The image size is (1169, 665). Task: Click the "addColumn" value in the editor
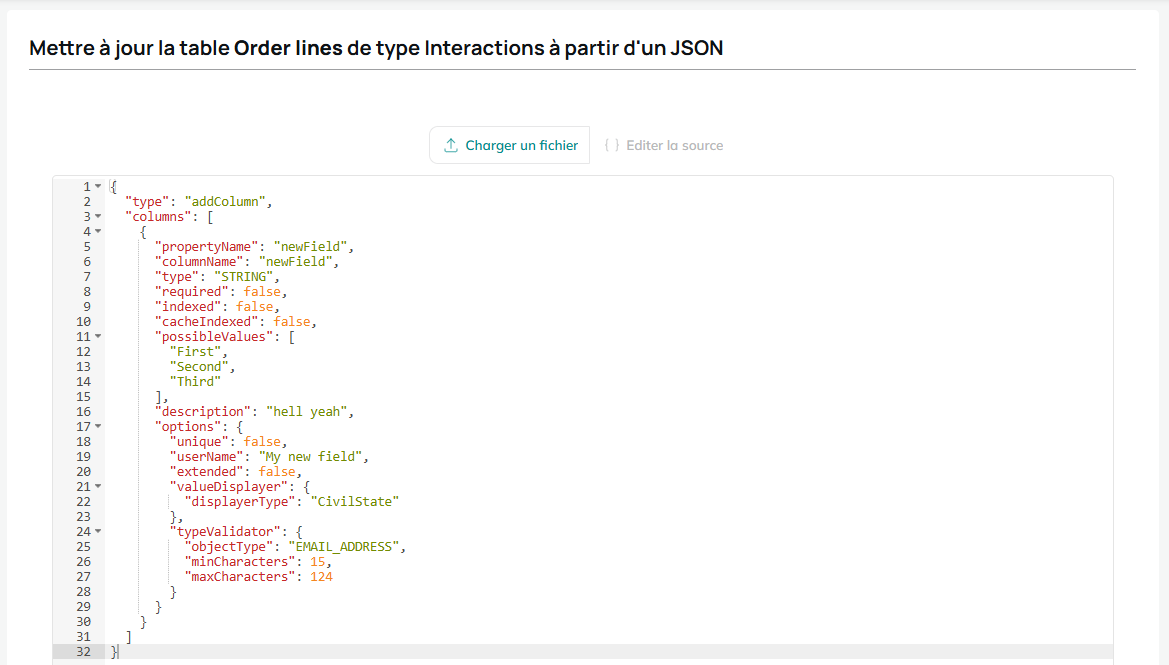tap(225, 201)
